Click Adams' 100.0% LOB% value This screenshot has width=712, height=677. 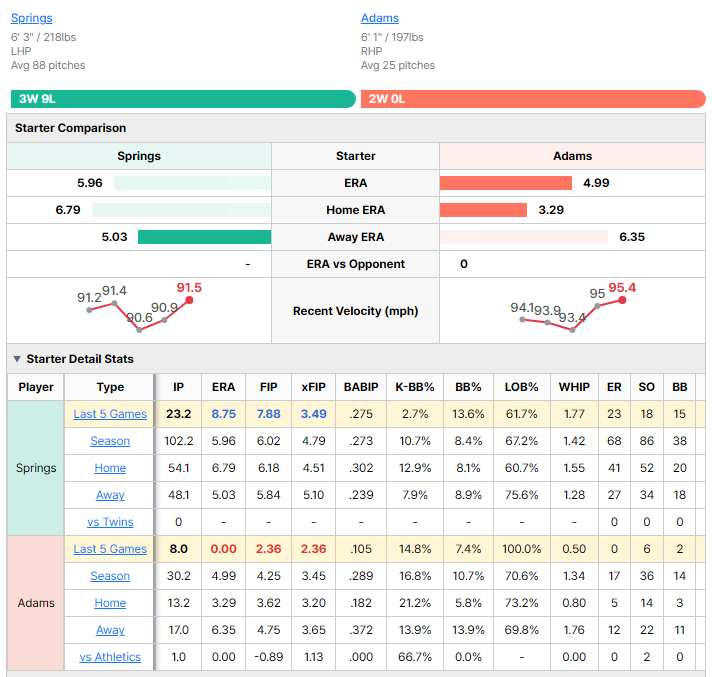[x=521, y=549]
